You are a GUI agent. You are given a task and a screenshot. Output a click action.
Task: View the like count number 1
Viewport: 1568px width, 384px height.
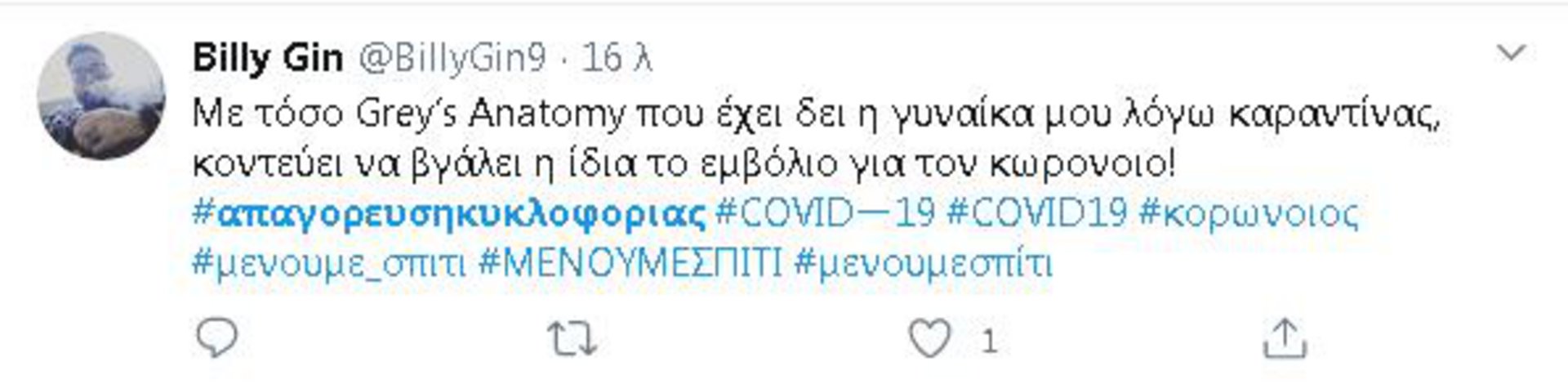(x=988, y=340)
